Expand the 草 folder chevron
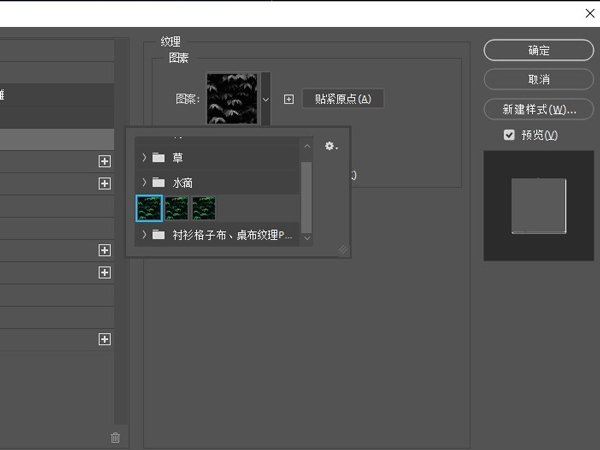Image resolution: width=600 pixels, height=450 pixels. tap(144, 158)
